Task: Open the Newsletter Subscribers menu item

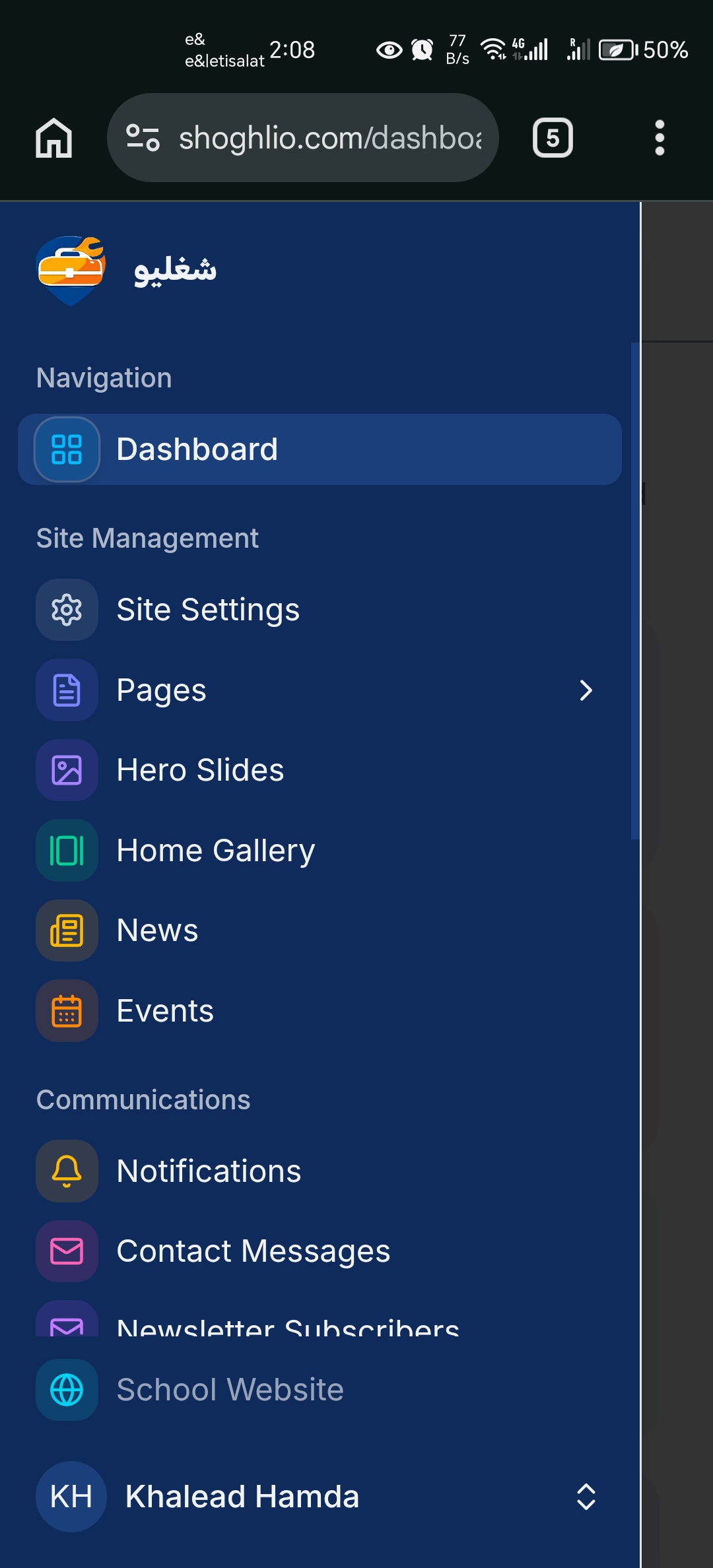Action: (x=287, y=1325)
